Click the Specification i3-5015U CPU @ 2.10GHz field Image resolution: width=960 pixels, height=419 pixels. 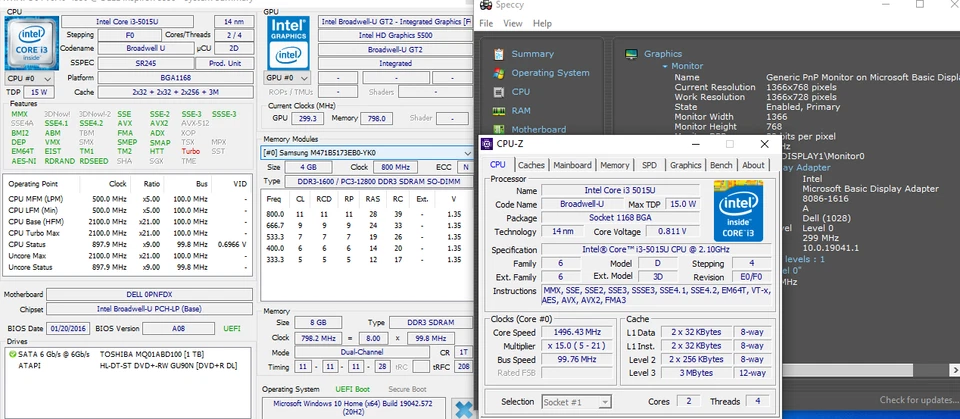point(656,250)
